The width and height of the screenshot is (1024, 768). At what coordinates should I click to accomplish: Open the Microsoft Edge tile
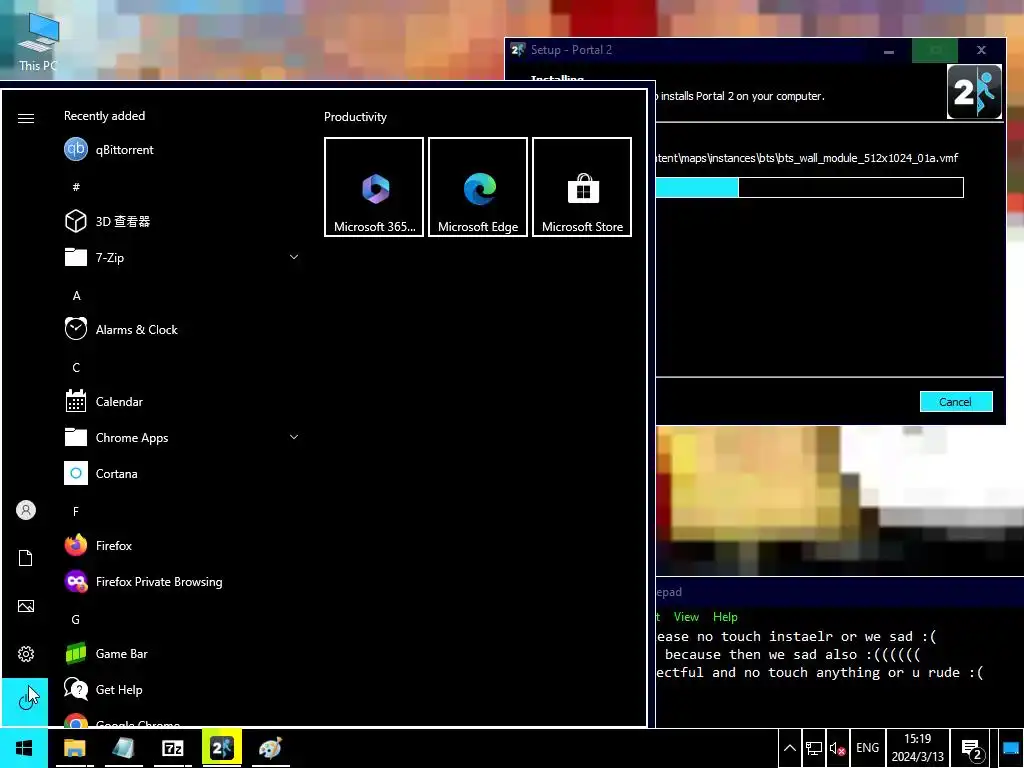click(x=478, y=187)
